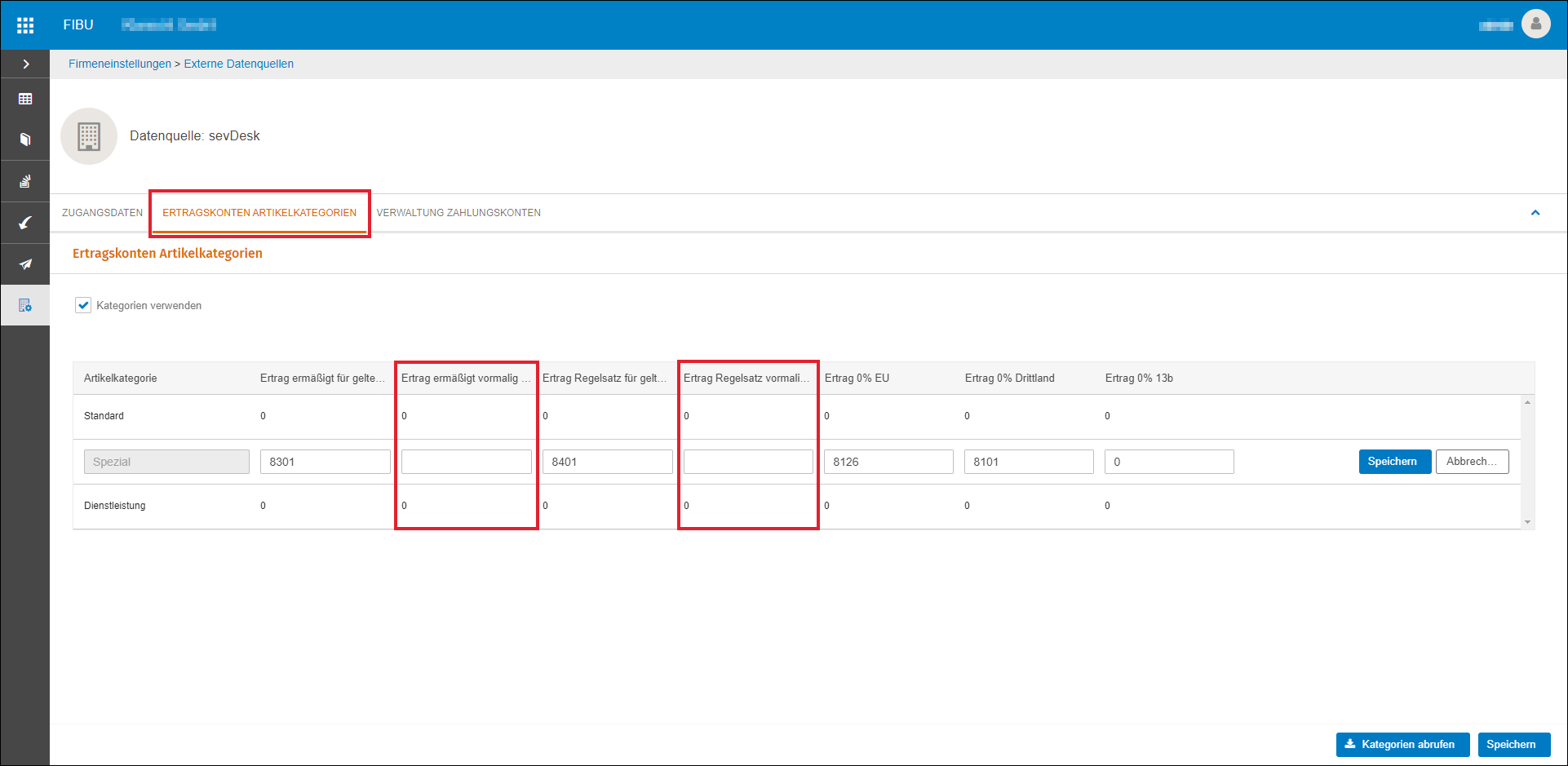
Task: Click Abbrechen button in Spezial row
Action: pyautogui.click(x=1472, y=462)
